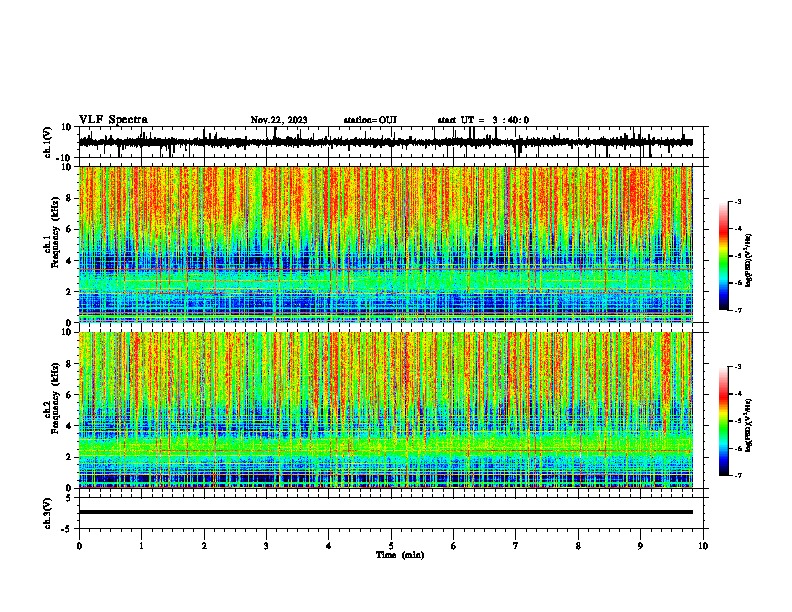Click the ch.2 spectrogram color scale bar

(724, 421)
